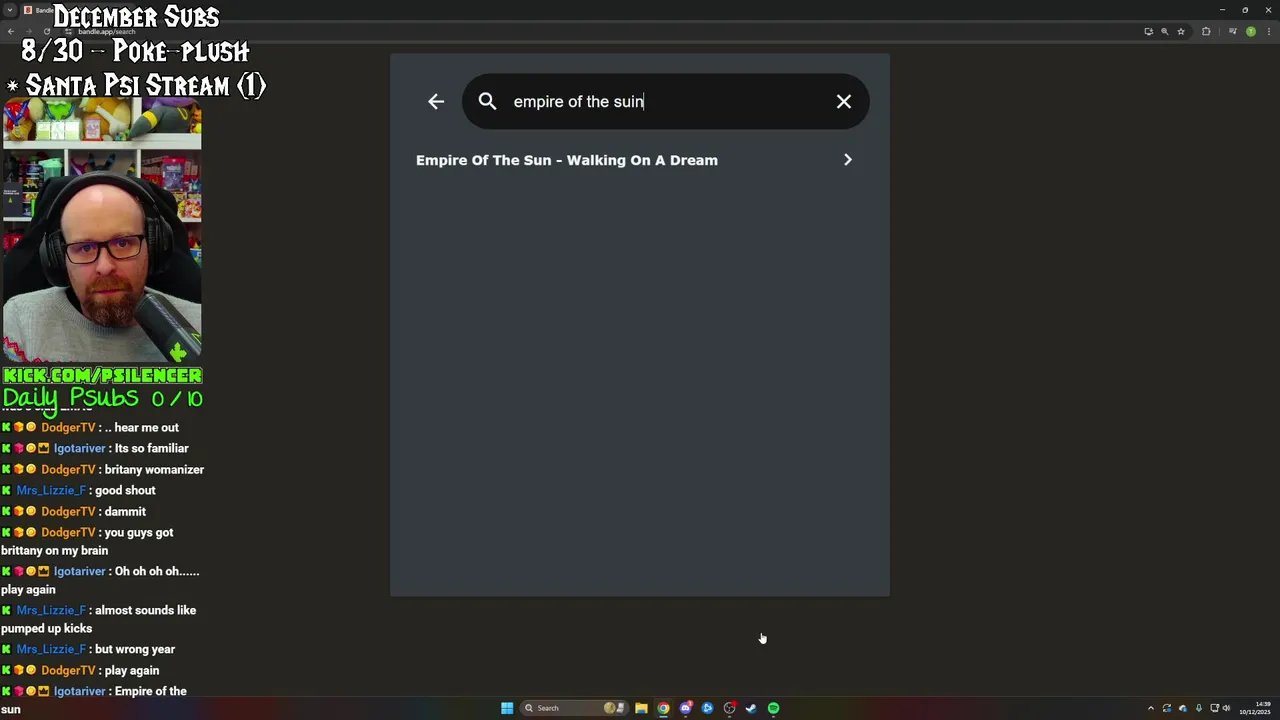Open the Chrome extensions puzzle icon
This screenshot has width=1280, height=720.
coord(1206,31)
